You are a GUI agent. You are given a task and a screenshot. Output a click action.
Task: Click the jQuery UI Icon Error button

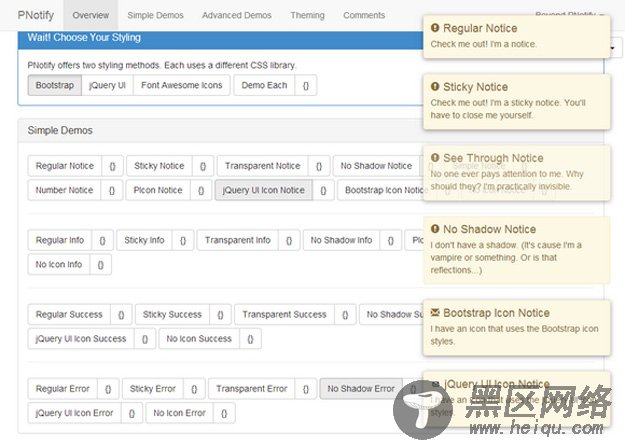[x=75, y=413]
